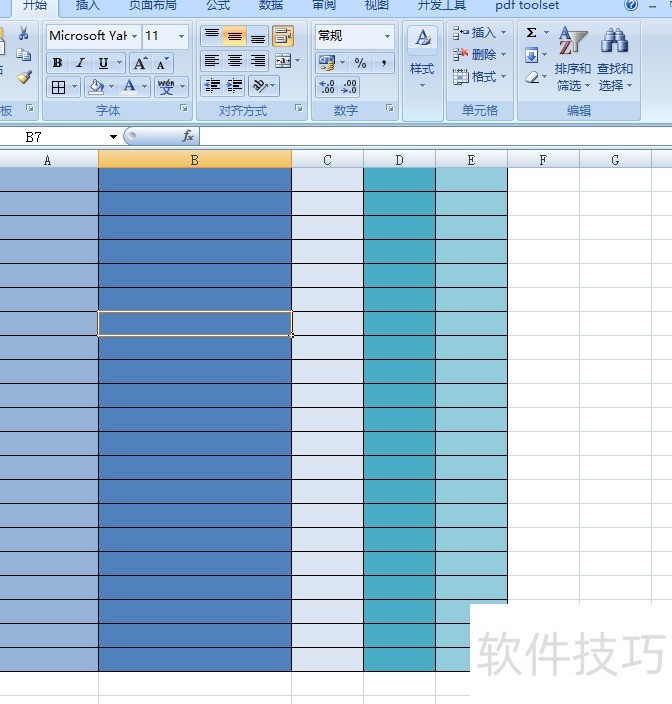The height and width of the screenshot is (704, 672).
Task: Click Merge and Center icon
Action: pos(283,61)
